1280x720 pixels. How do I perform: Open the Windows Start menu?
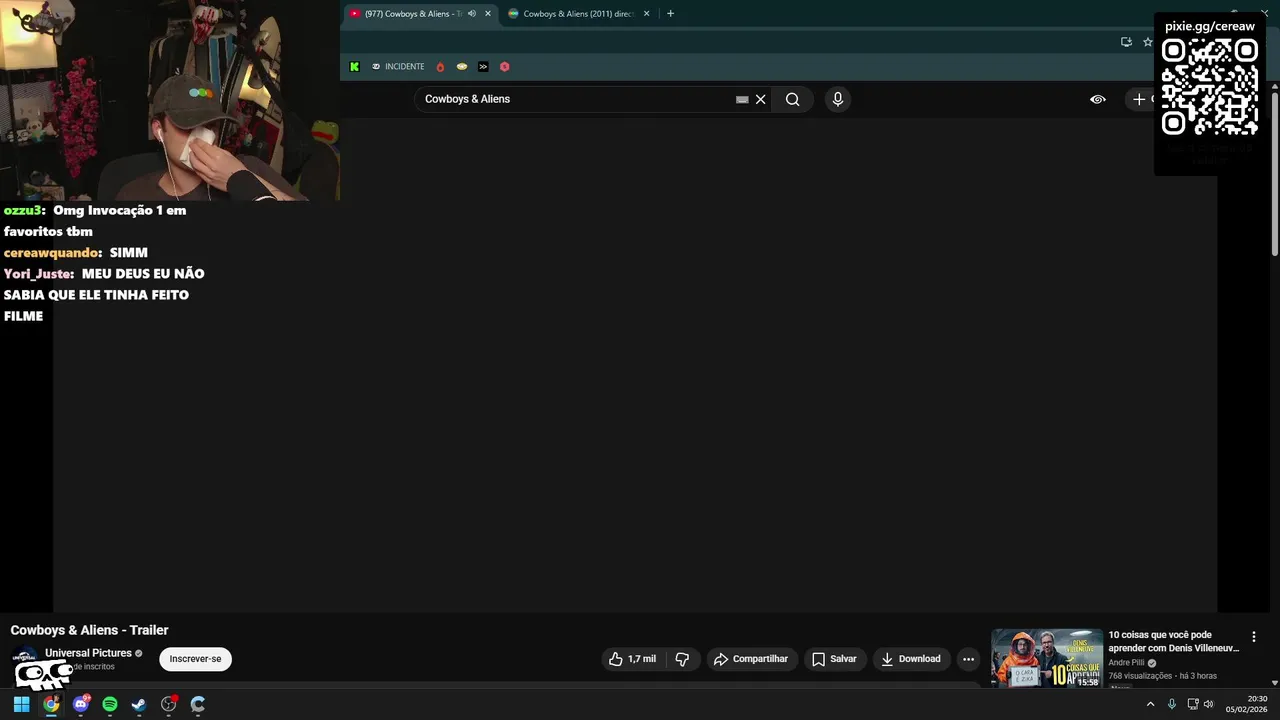(x=21, y=704)
